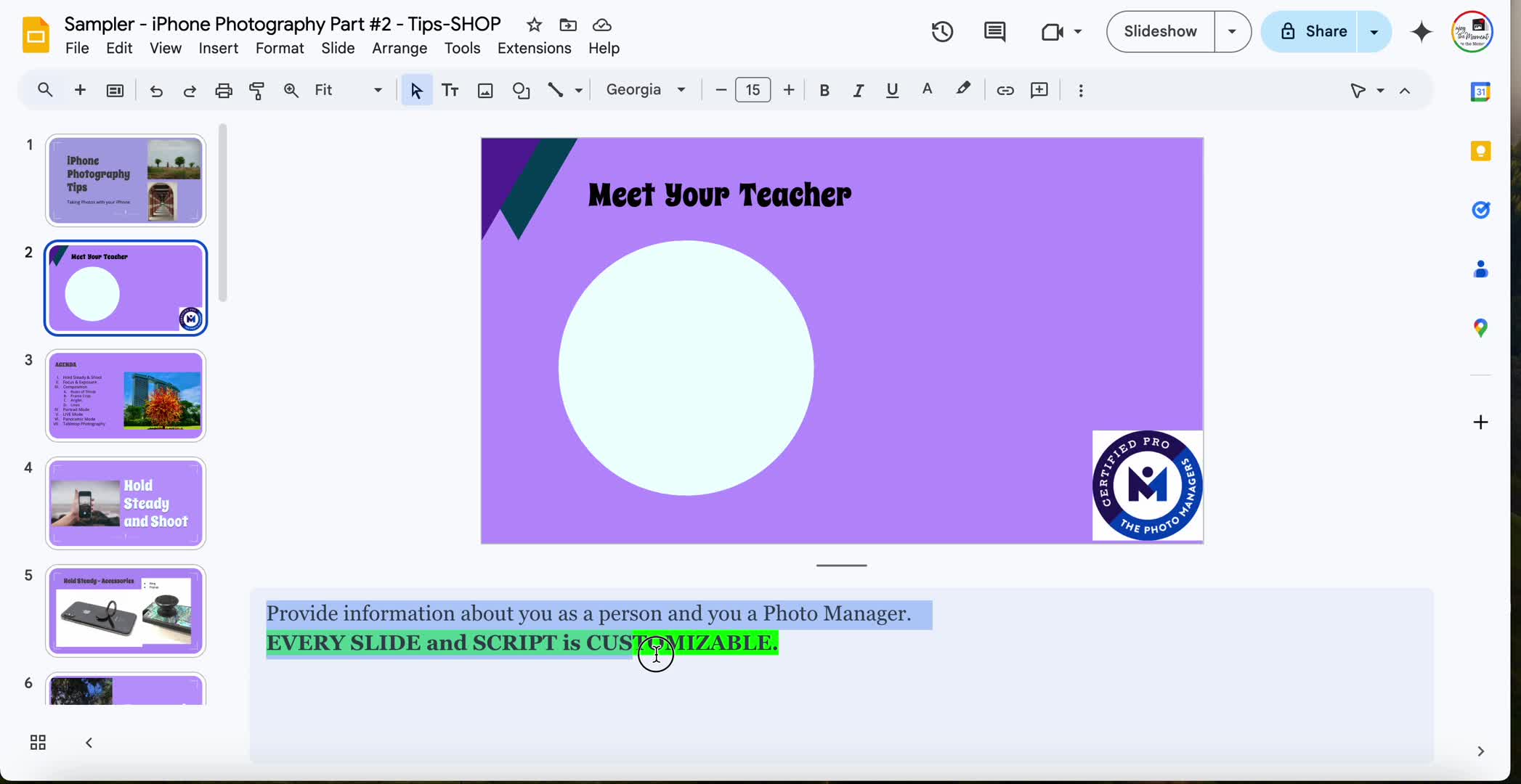Open the highlight color picker

[962, 90]
